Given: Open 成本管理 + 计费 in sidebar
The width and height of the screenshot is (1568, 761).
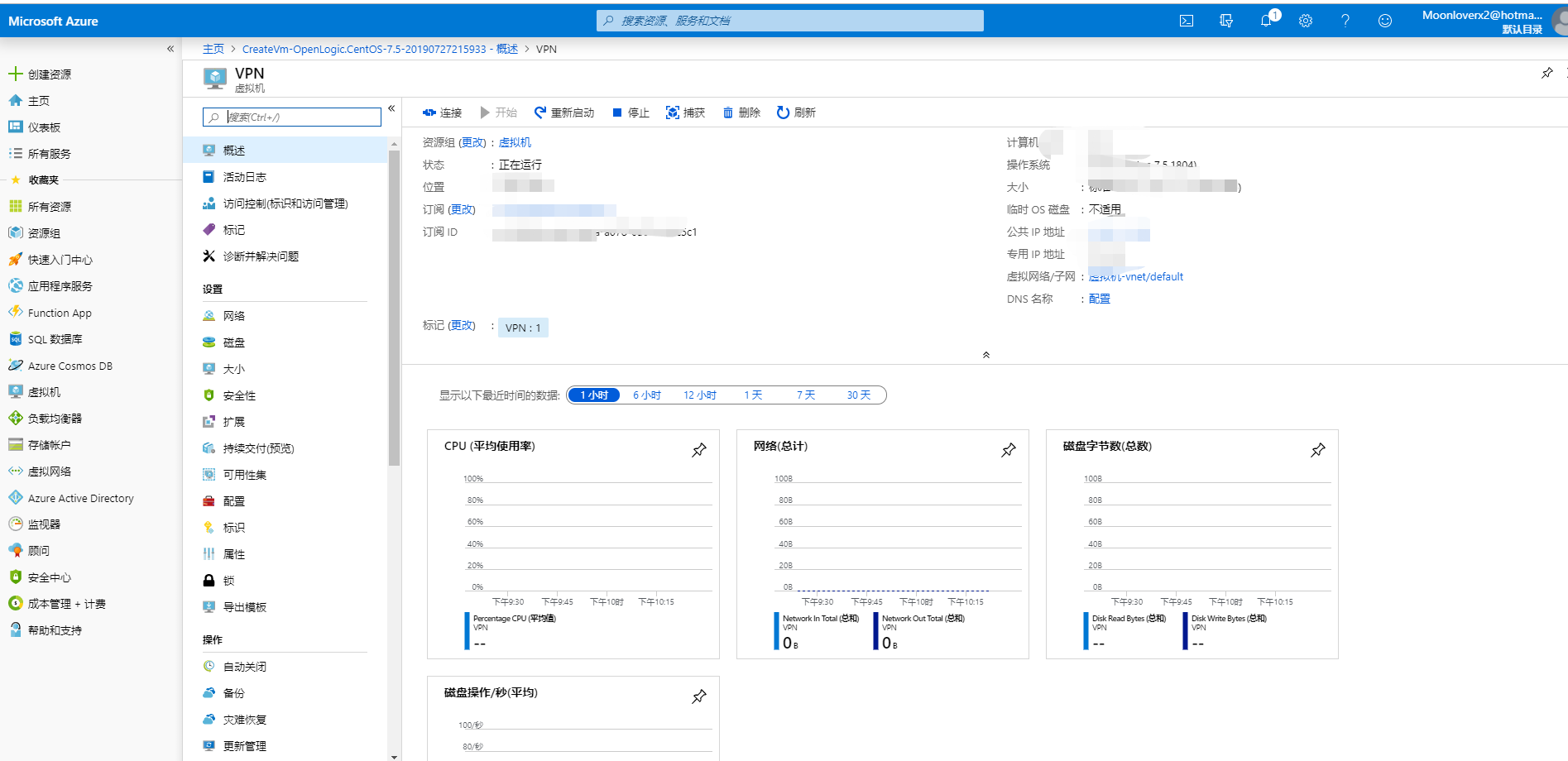Looking at the screenshot, I should [57, 604].
